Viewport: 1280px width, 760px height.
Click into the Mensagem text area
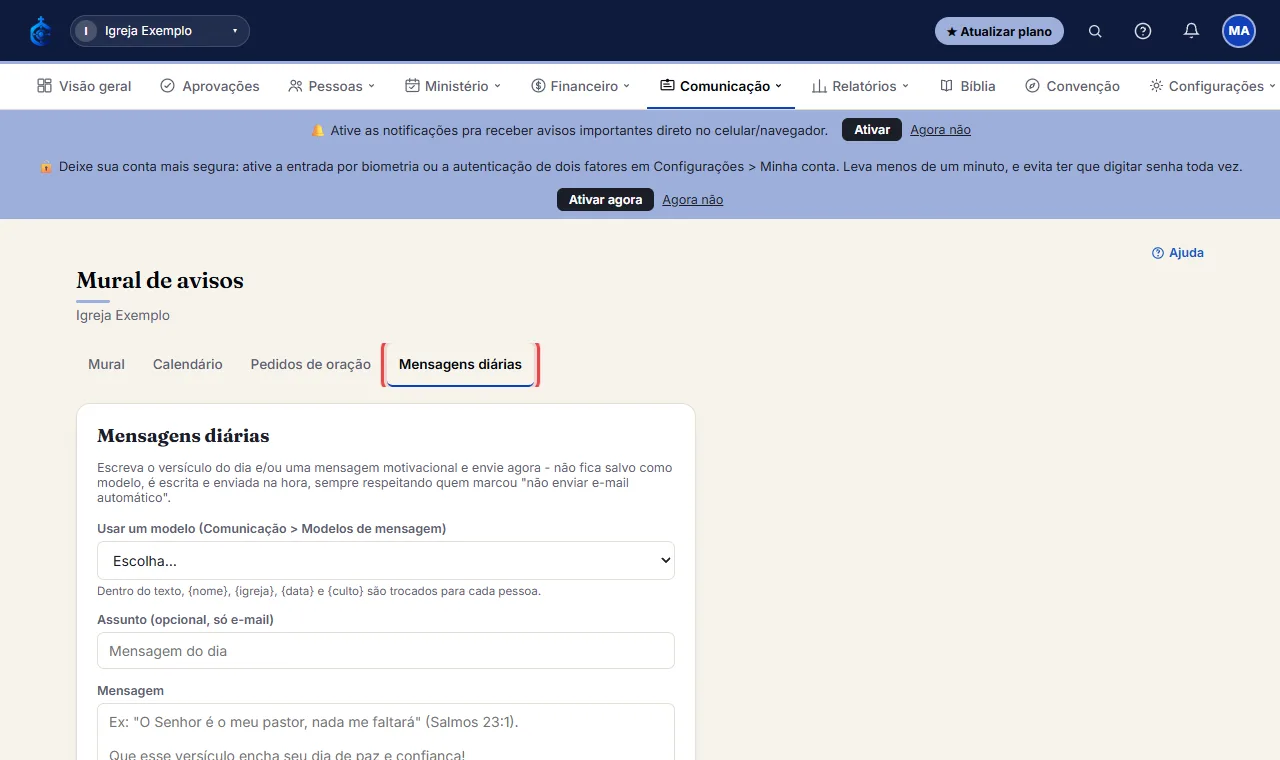pyautogui.click(x=386, y=731)
